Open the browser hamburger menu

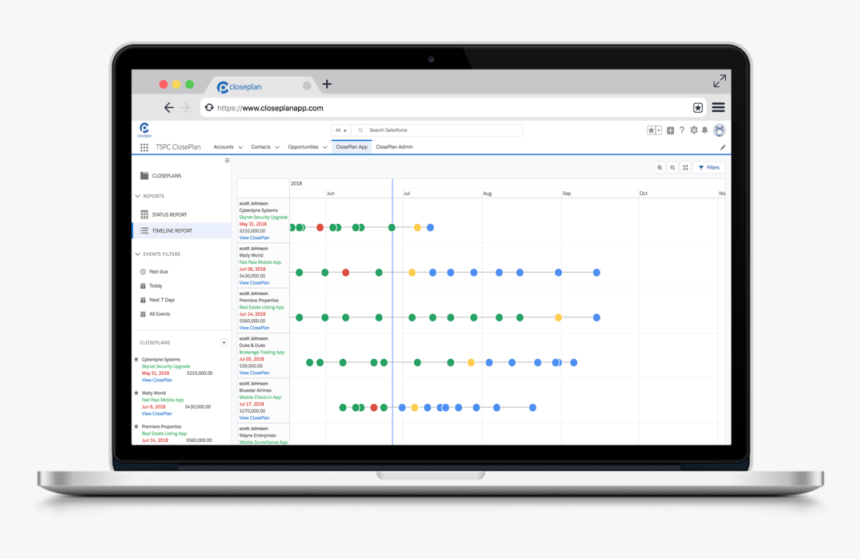718,108
